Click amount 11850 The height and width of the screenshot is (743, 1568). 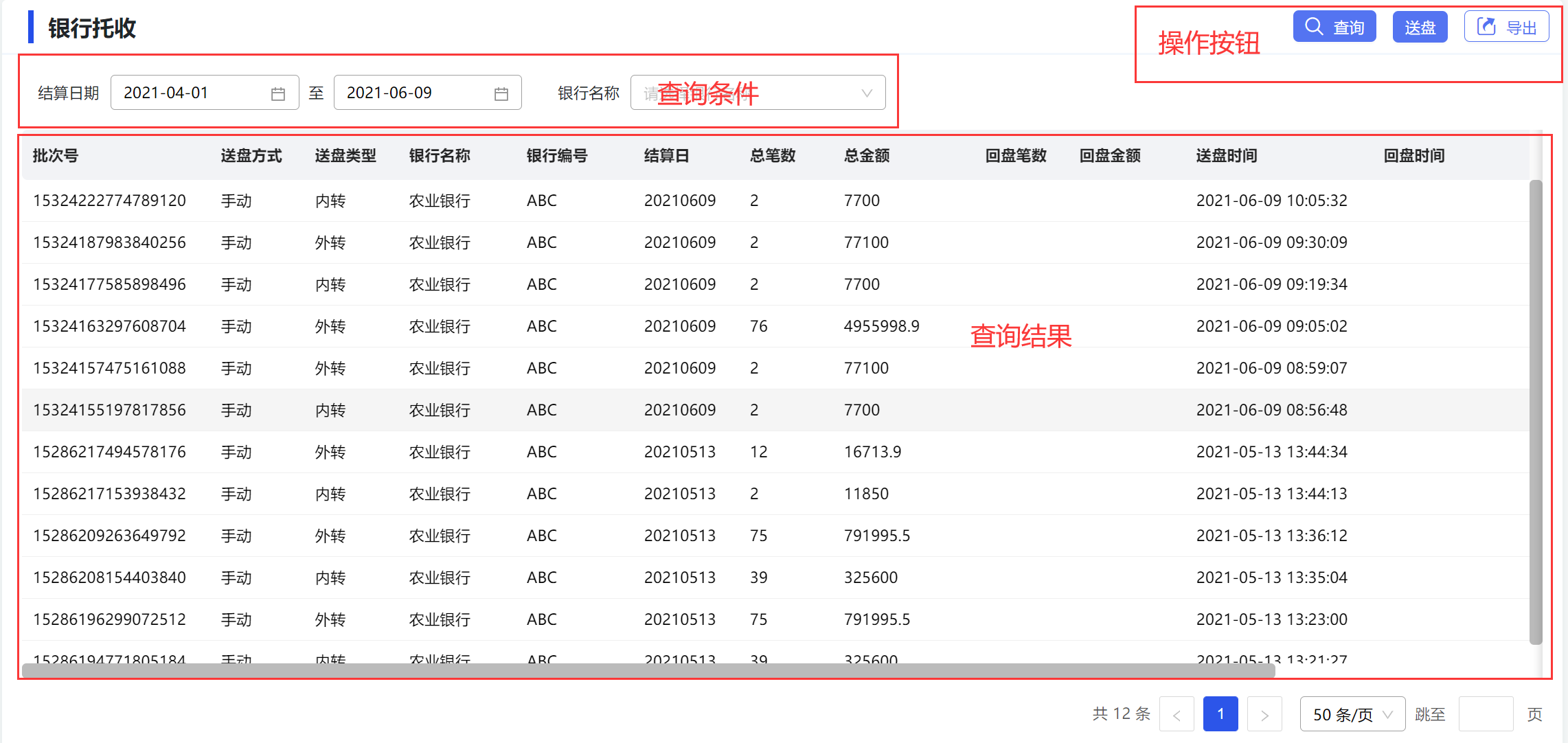click(867, 494)
